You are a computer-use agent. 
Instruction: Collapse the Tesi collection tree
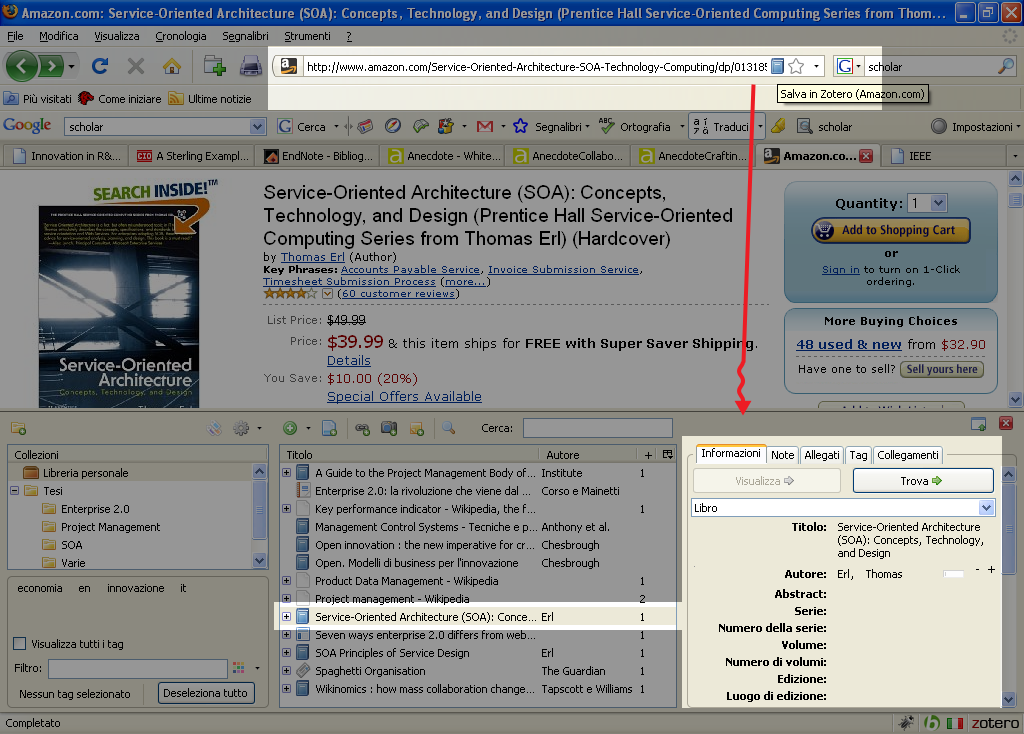[14, 490]
